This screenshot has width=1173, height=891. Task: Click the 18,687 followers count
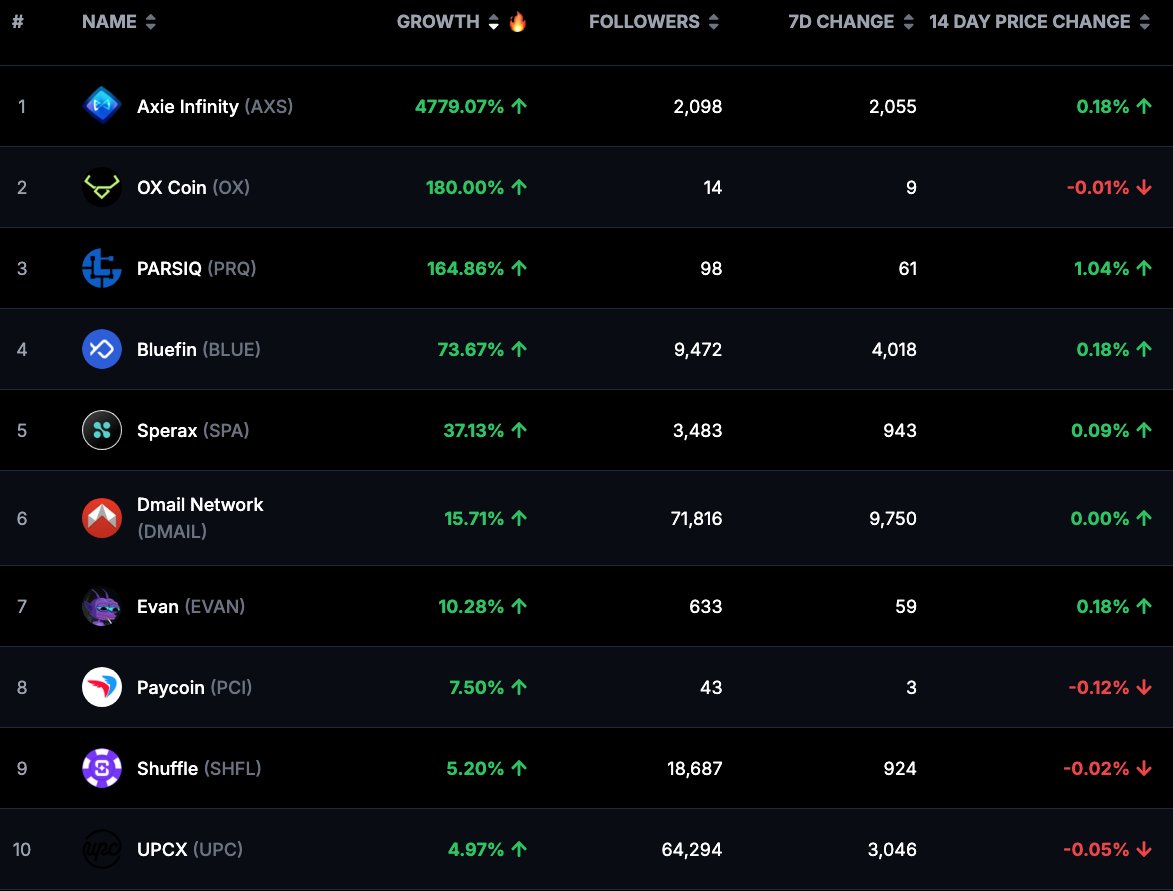[694, 768]
